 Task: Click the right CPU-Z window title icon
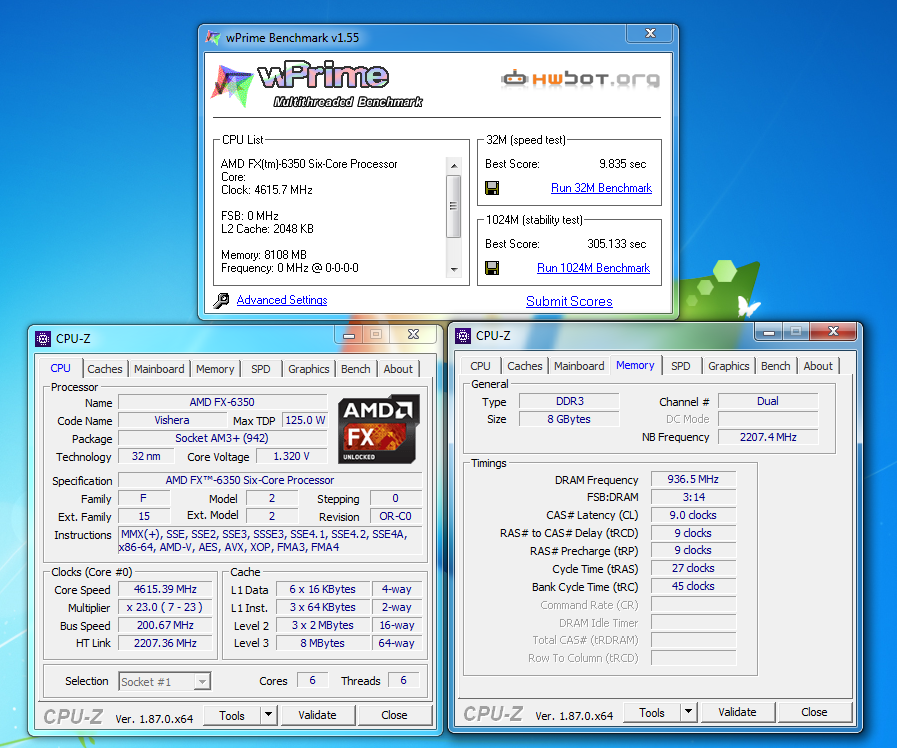[463, 336]
